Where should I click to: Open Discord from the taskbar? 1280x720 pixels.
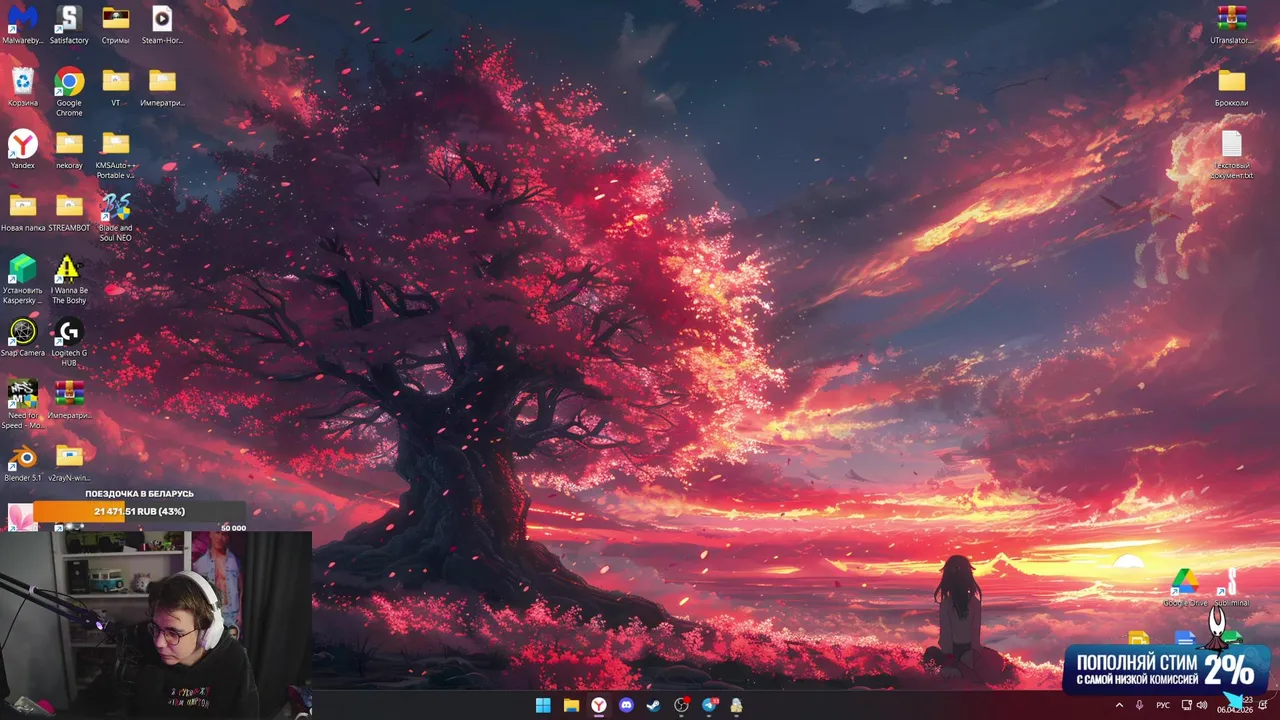coord(626,705)
